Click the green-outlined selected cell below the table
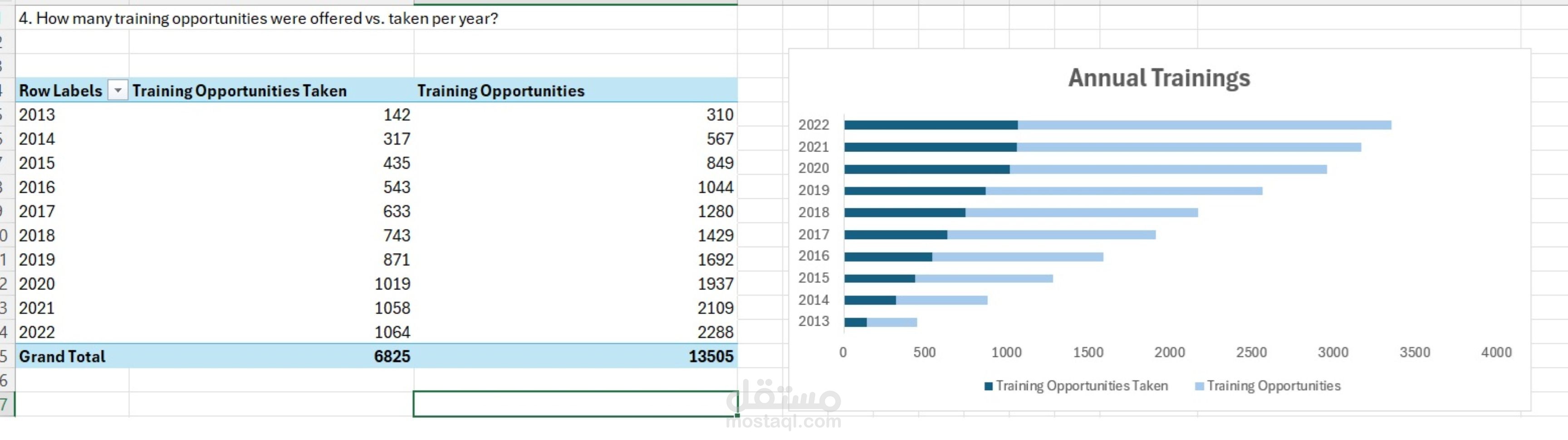Viewport: 1568px width, 440px height. click(575, 404)
